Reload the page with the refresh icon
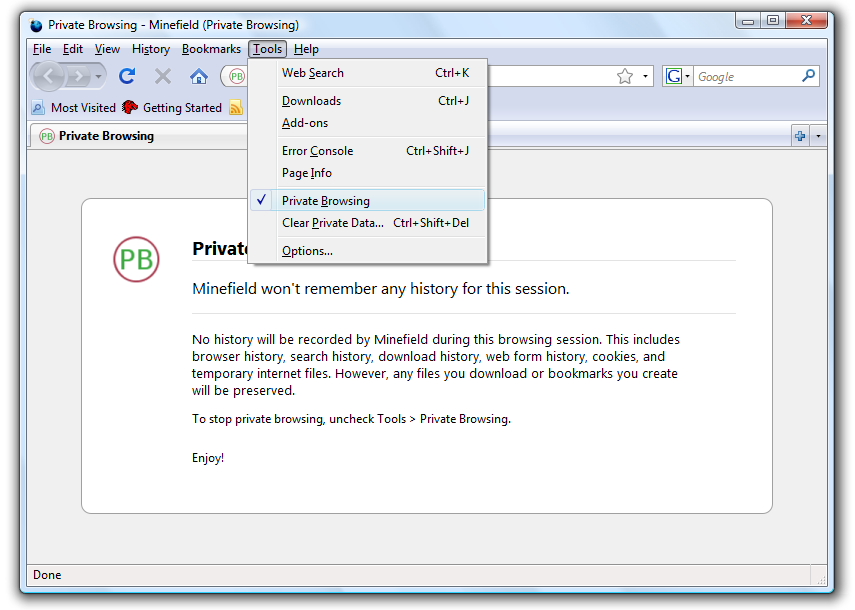This screenshot has height=610, width=855. (127, 76)
